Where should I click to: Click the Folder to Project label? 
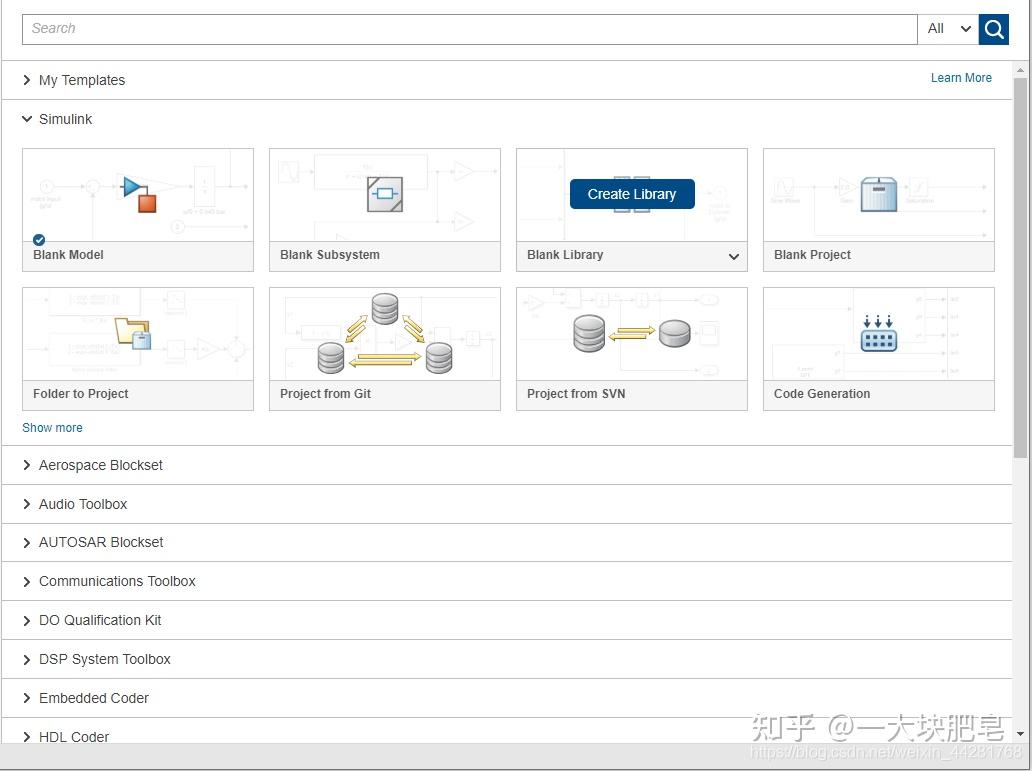[81, 394]
